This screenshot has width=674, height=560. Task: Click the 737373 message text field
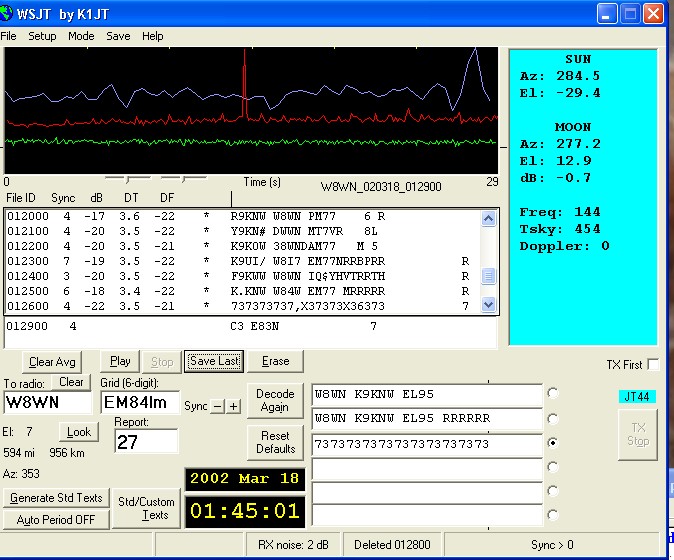(x=427, y=444)
